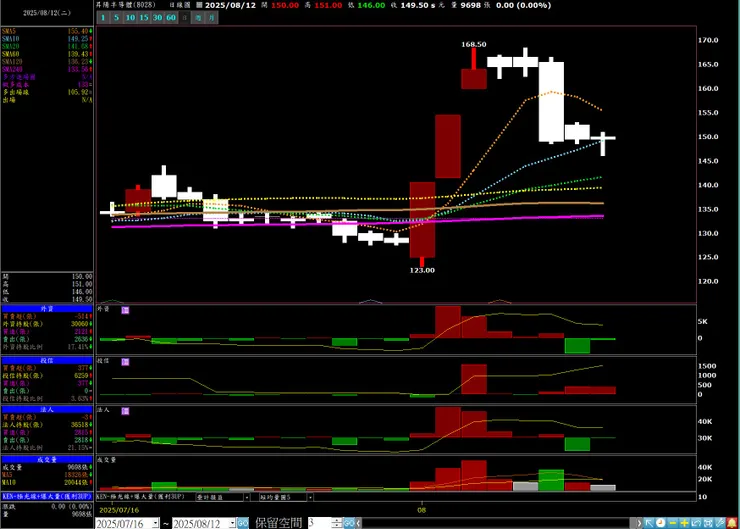This screenshot has height=529, width=740.
Task: Switch to the daily (日) chart button
Action: 185,17
